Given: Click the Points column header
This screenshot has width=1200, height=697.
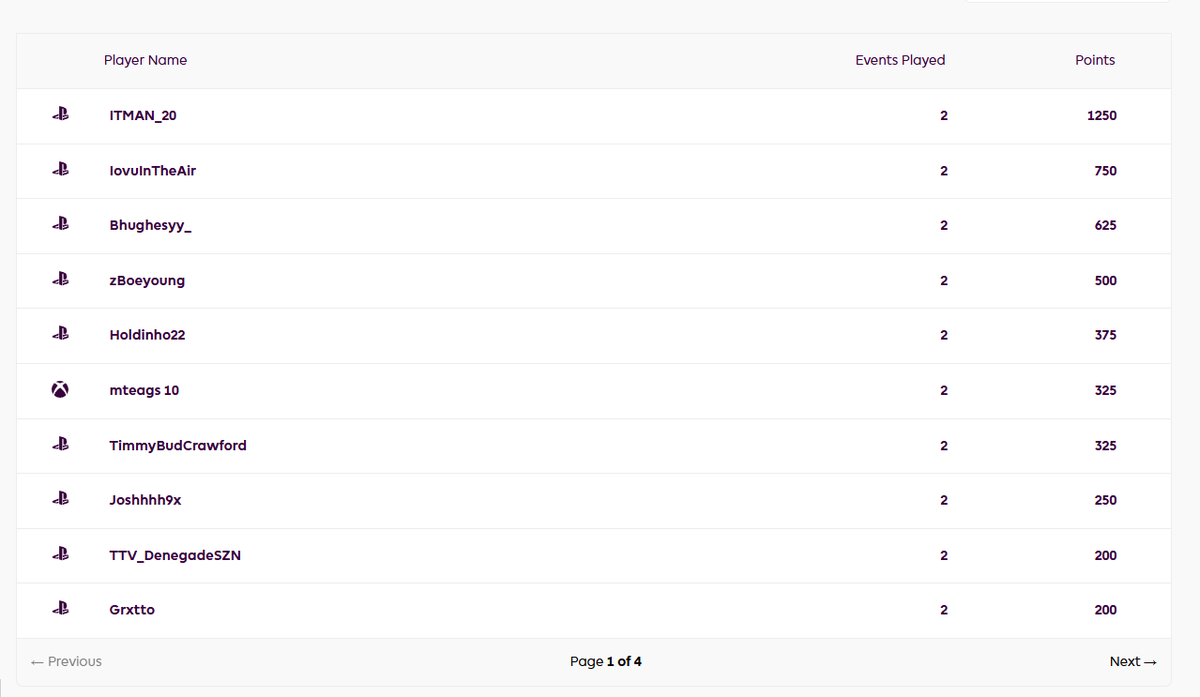Looking at the screenshot, I should point(1095,60).
